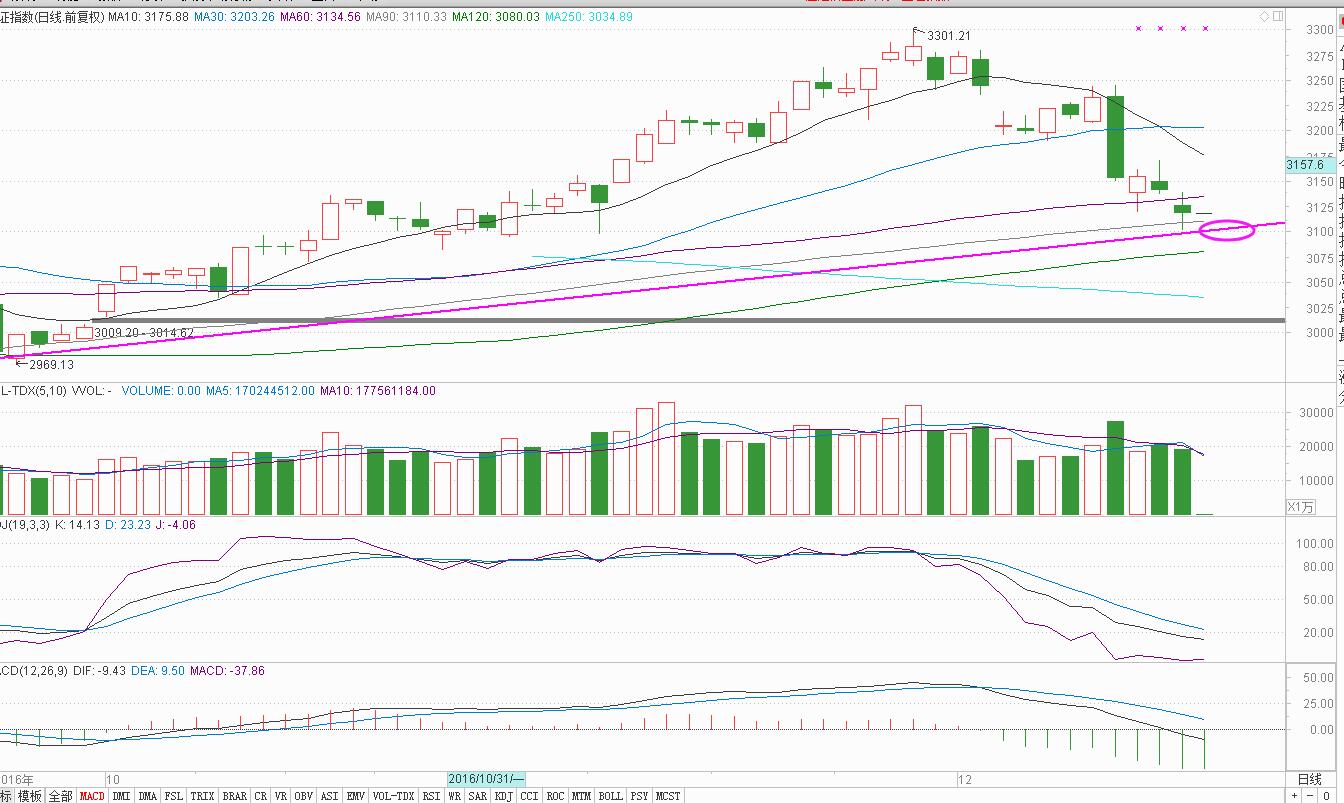Open the ASI indicator tab
The image size is (1344, 803).
coord(329,796)
